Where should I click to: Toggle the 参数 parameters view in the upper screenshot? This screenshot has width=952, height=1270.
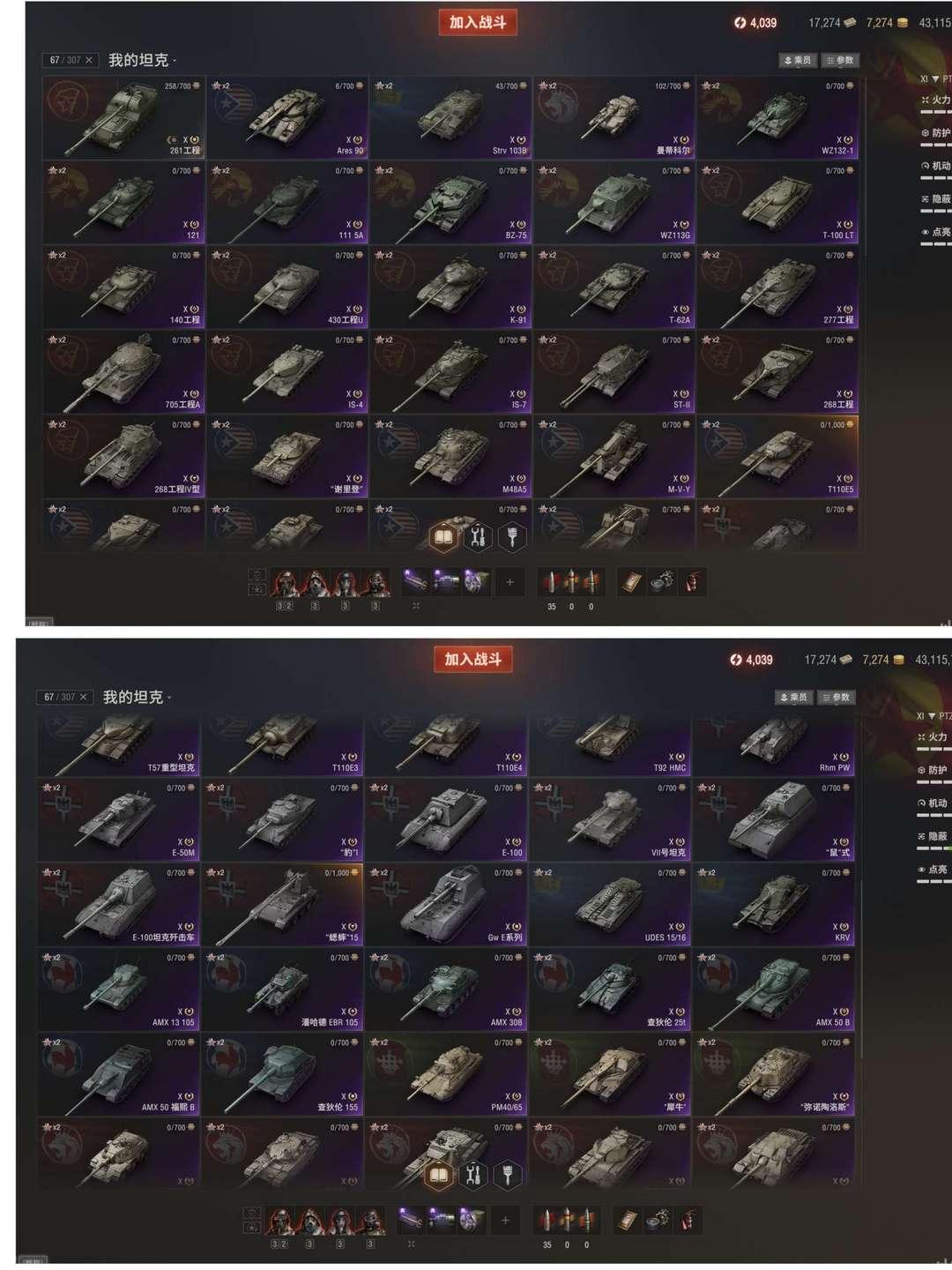[x=840, y=60]
